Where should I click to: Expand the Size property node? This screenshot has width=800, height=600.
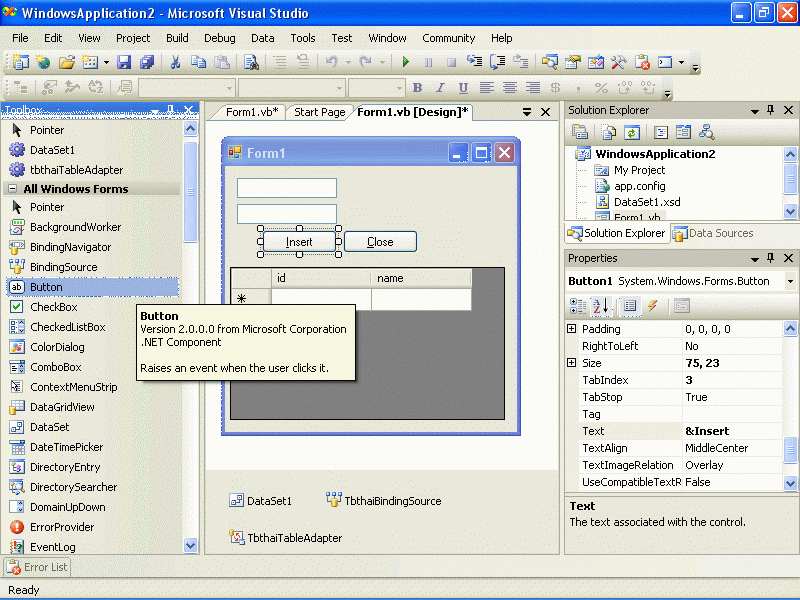click(572, 364)
